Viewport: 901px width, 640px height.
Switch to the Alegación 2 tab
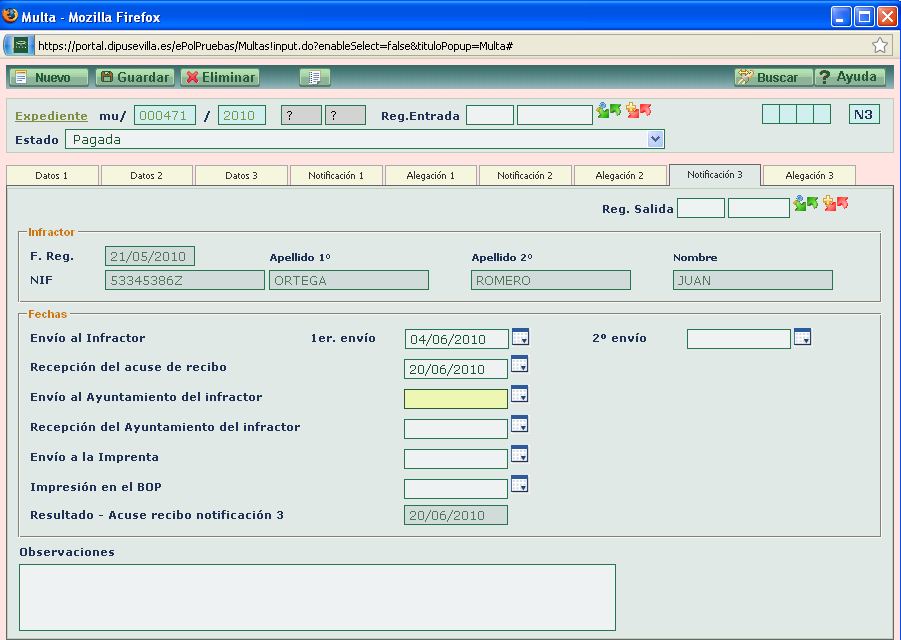(x=619, y=174)
